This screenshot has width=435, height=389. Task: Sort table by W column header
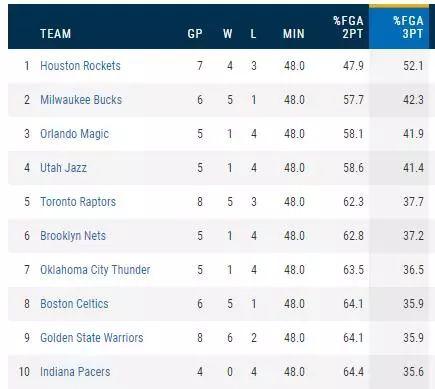228,34
